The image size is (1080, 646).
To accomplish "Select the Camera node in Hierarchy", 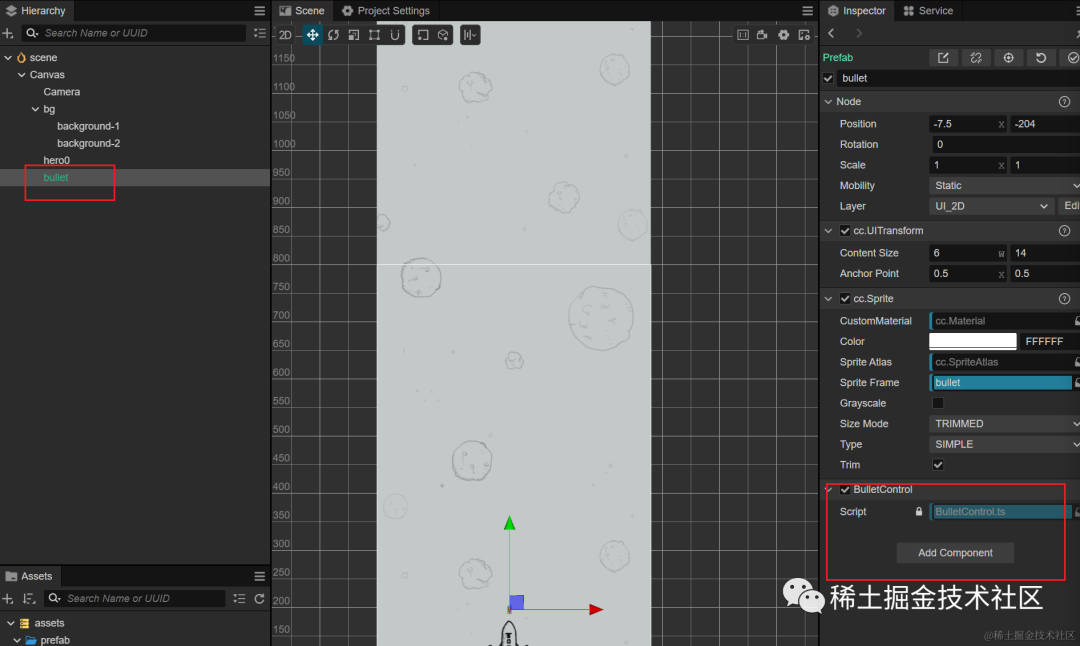I will coord(61,92).
